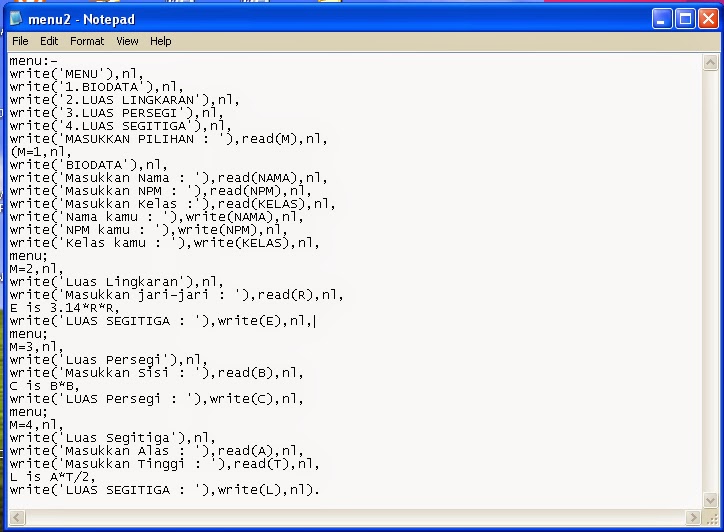Open the Edit menu

[49, 41]
